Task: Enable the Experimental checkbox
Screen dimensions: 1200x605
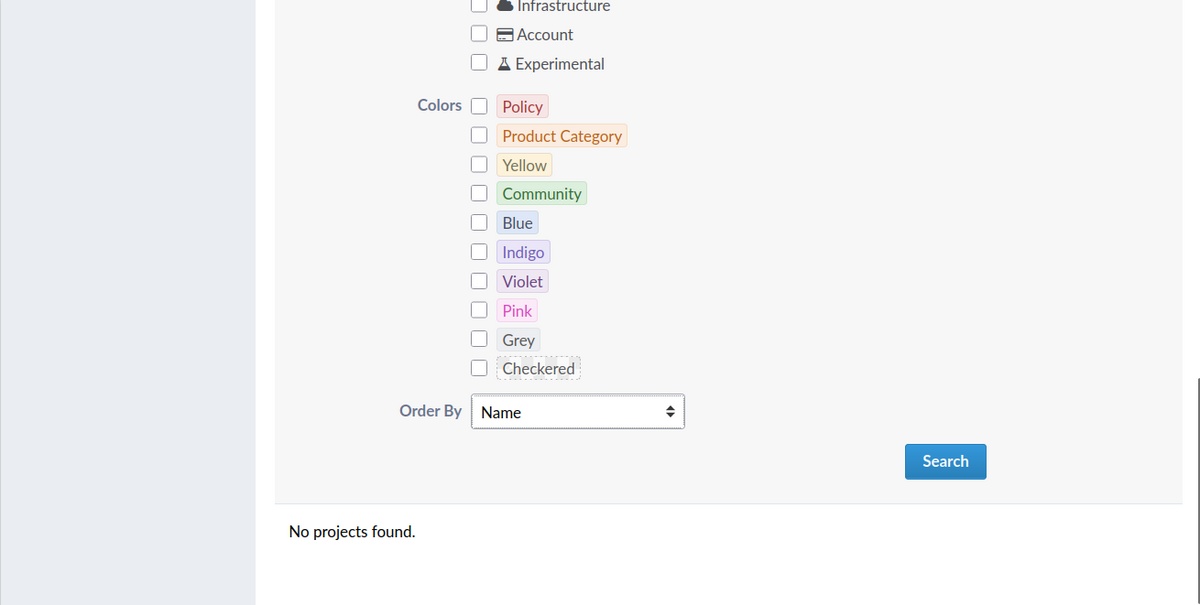Action: pos(480,64)
